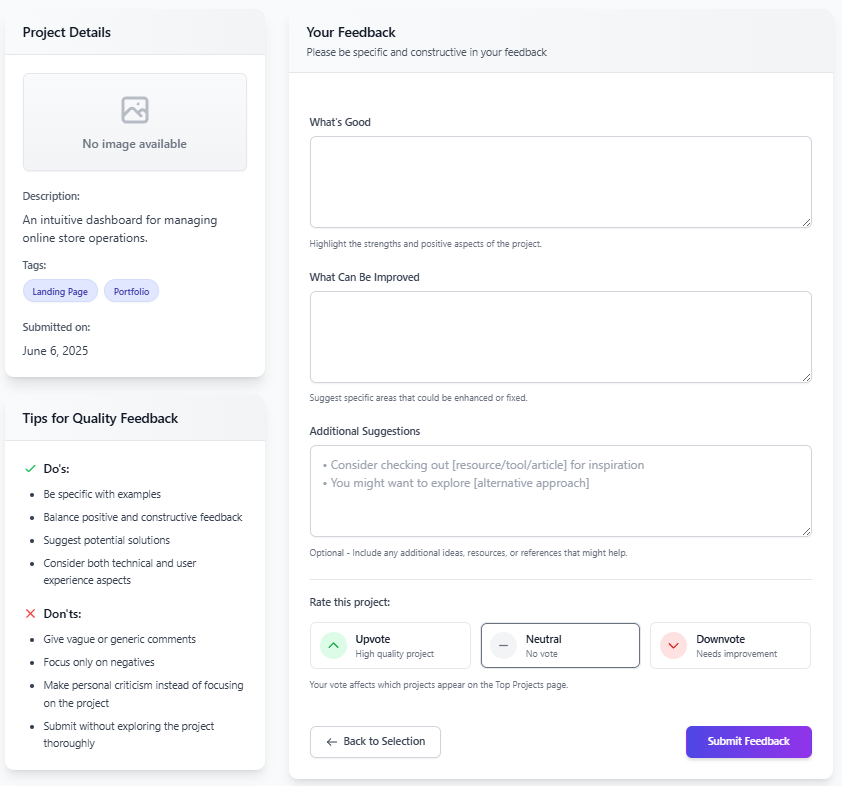
Task: Click the Landing Page tag
Action: [x=60, y=291]
